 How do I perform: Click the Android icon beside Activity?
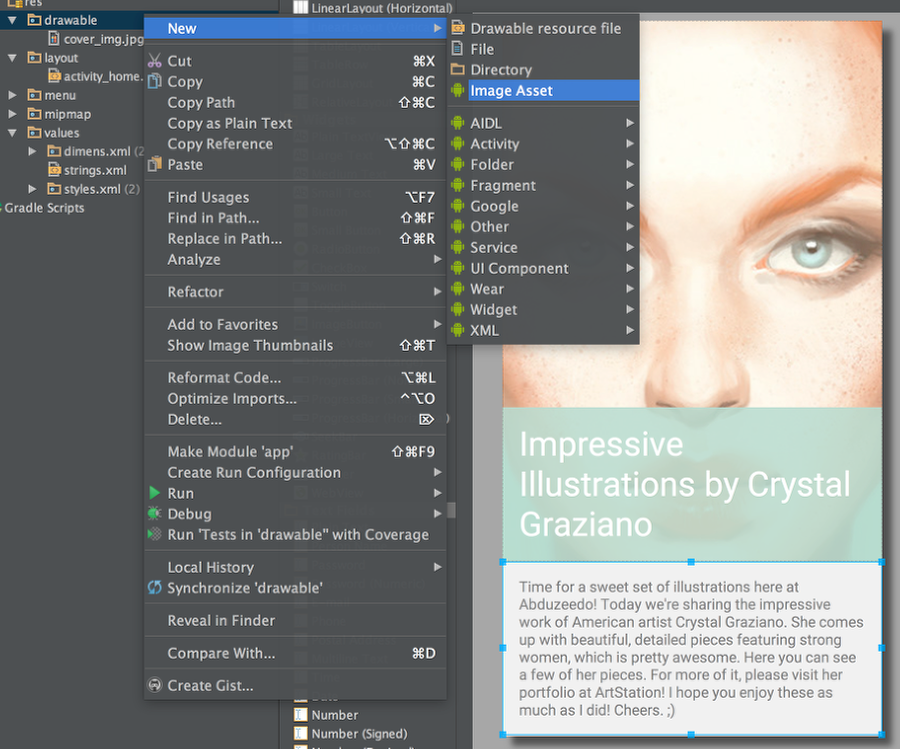click(x=457, y=143)
